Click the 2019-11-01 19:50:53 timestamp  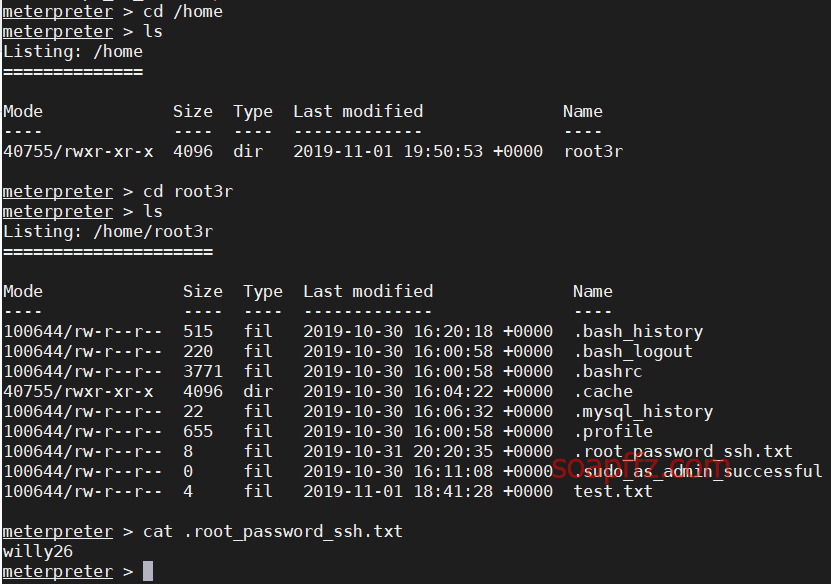point(388,152)
